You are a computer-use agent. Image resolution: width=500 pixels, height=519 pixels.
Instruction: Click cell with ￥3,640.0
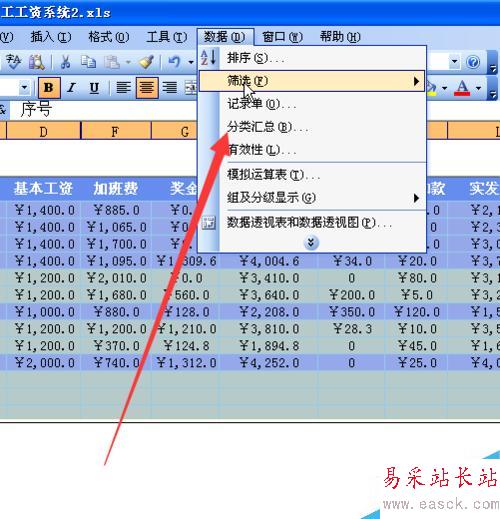point(269,295)
